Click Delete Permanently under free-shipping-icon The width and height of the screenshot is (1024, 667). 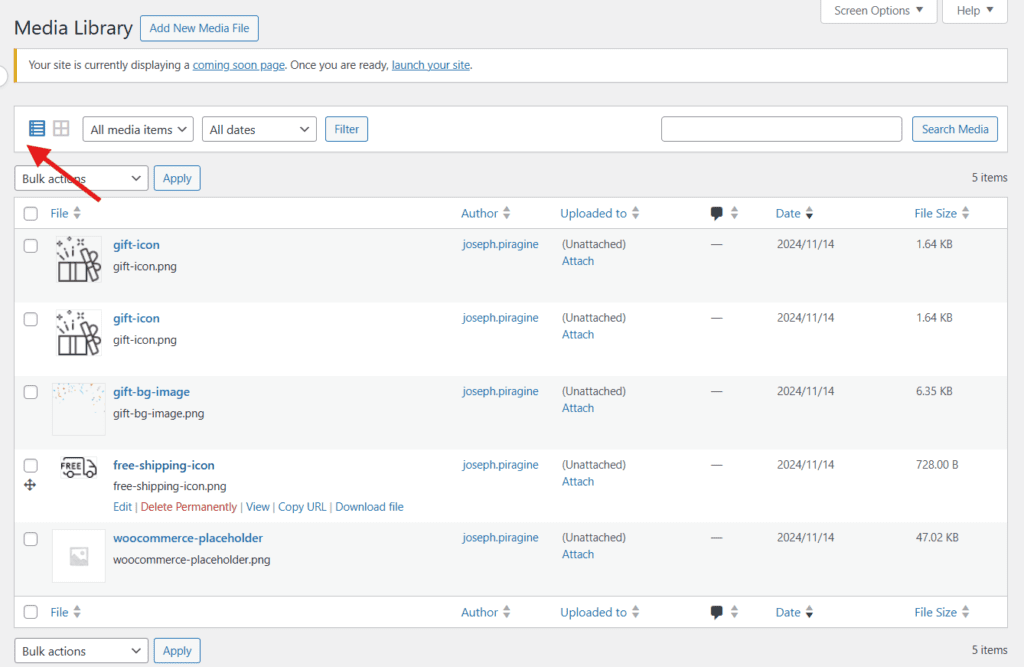(189, 507)
